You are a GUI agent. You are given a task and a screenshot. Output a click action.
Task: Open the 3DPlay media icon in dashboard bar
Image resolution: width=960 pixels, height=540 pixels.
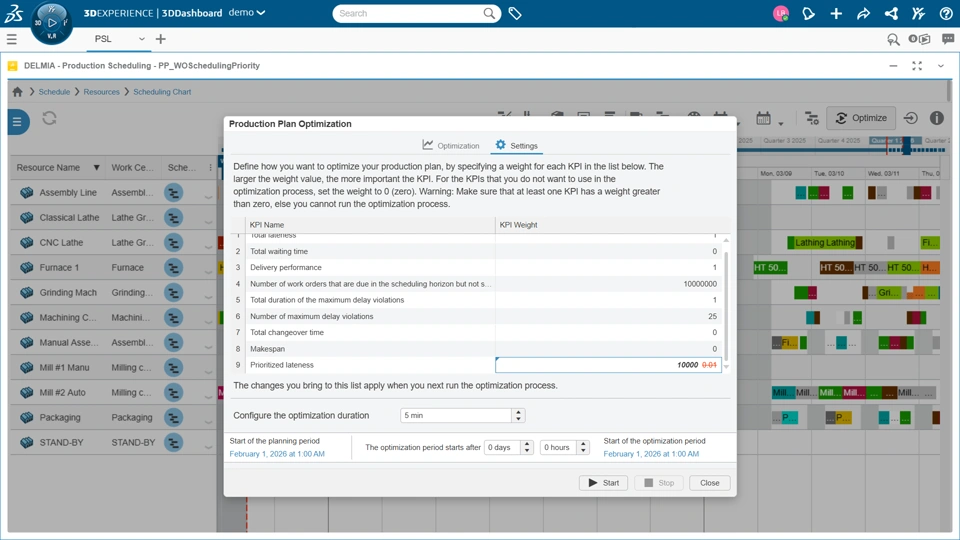pos(920,39)
